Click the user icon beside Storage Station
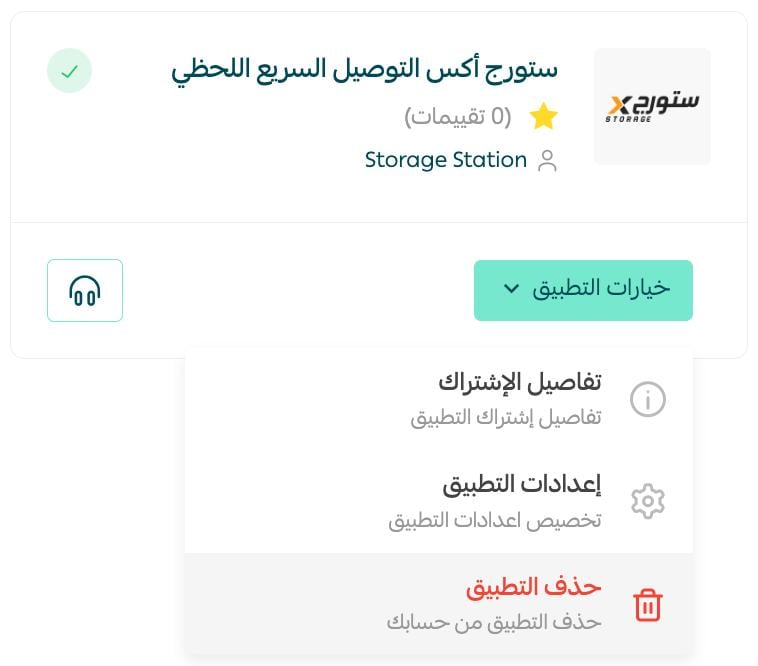 coord(547,160)
